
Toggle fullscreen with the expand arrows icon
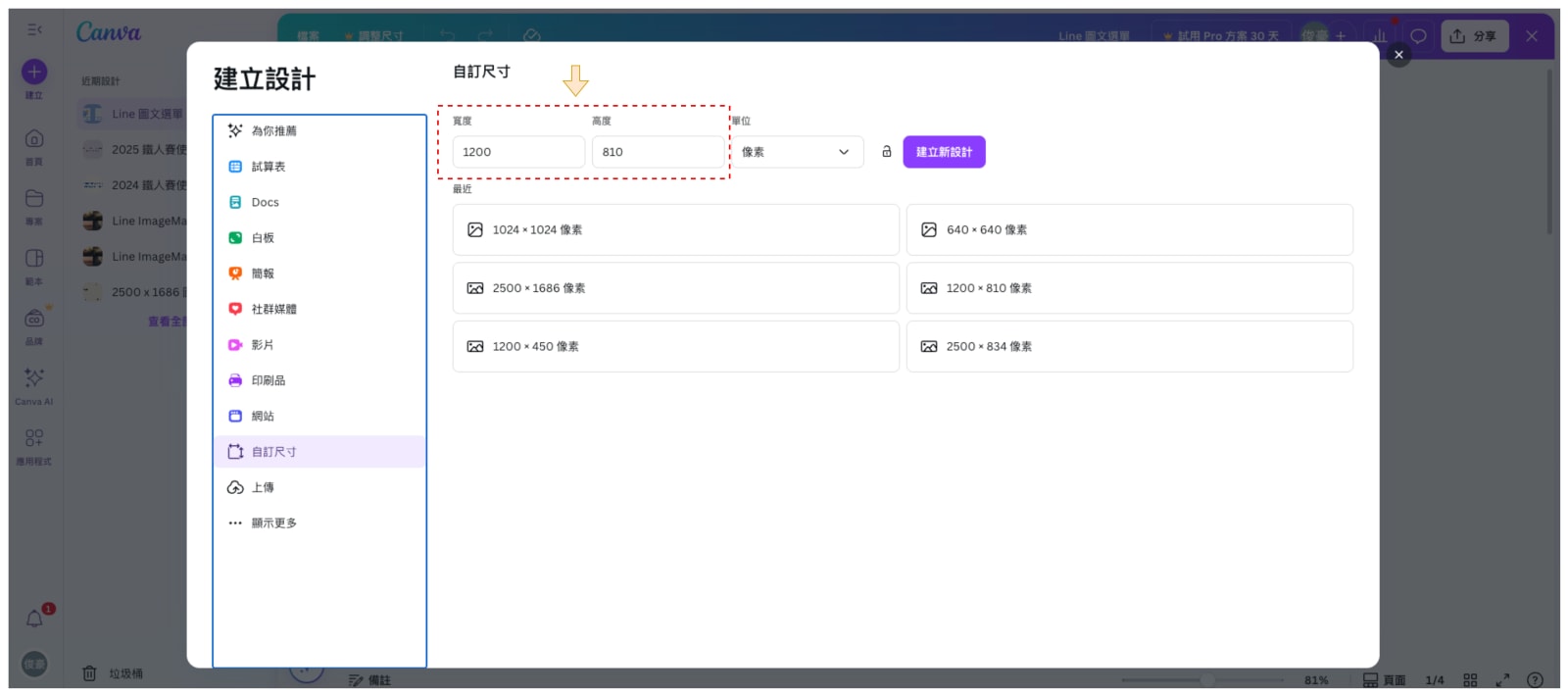point(1502,680)
